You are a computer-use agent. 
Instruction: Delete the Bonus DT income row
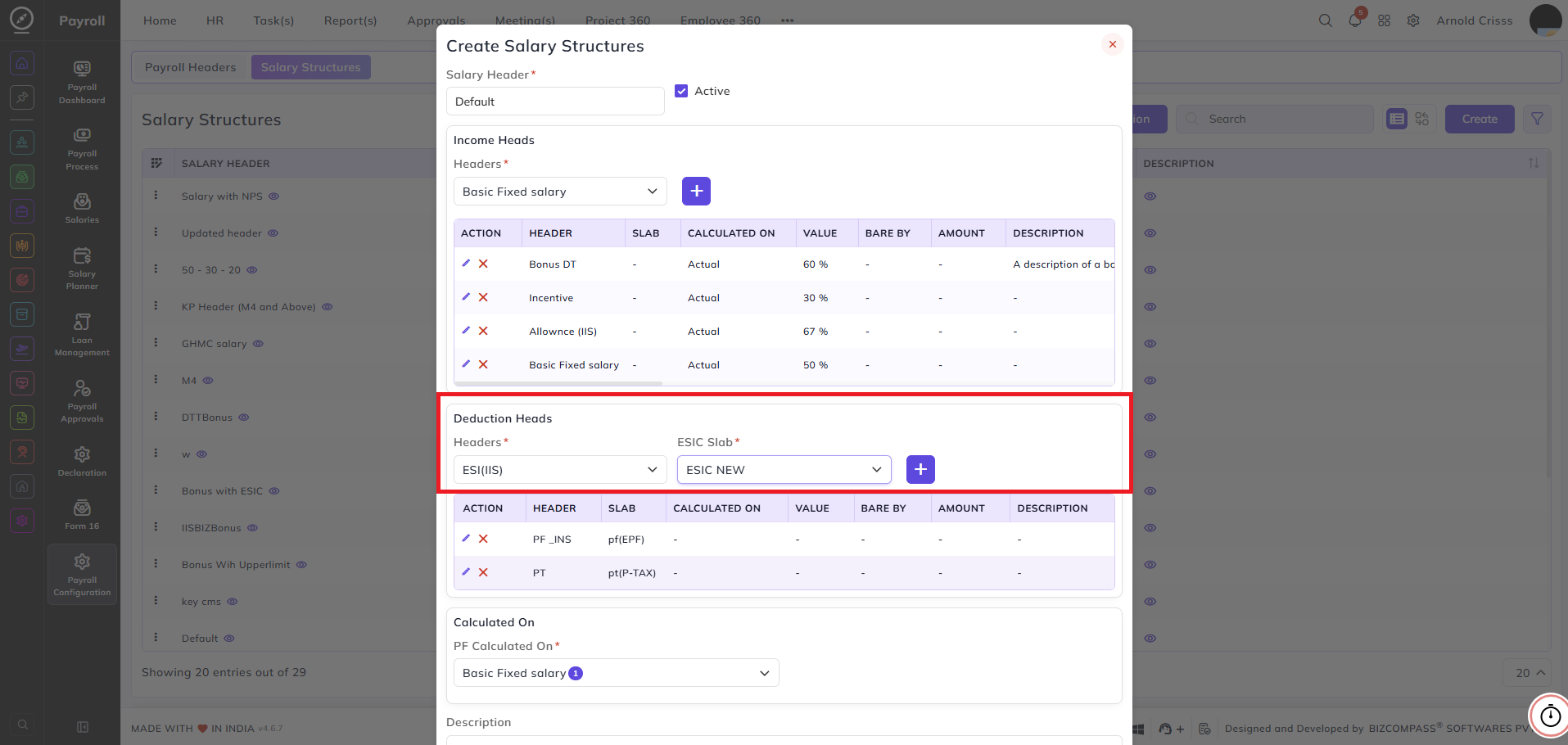click(x=483, y=264)
